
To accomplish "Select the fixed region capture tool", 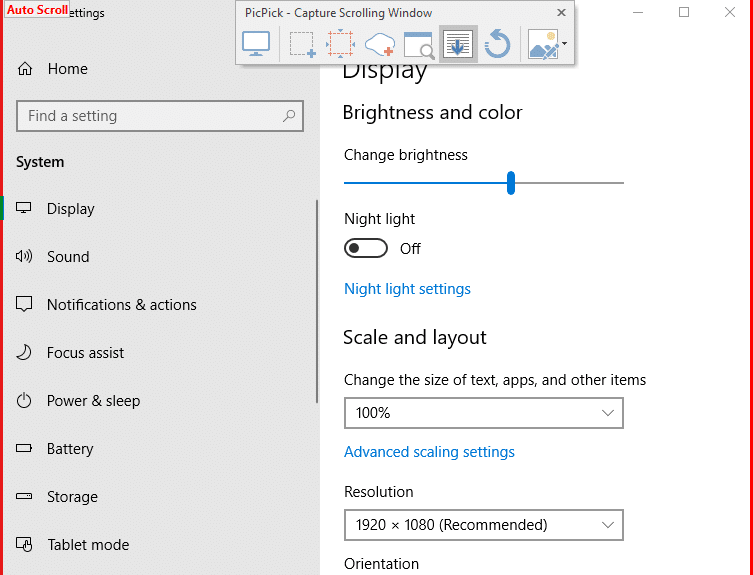I will (340, 44).
